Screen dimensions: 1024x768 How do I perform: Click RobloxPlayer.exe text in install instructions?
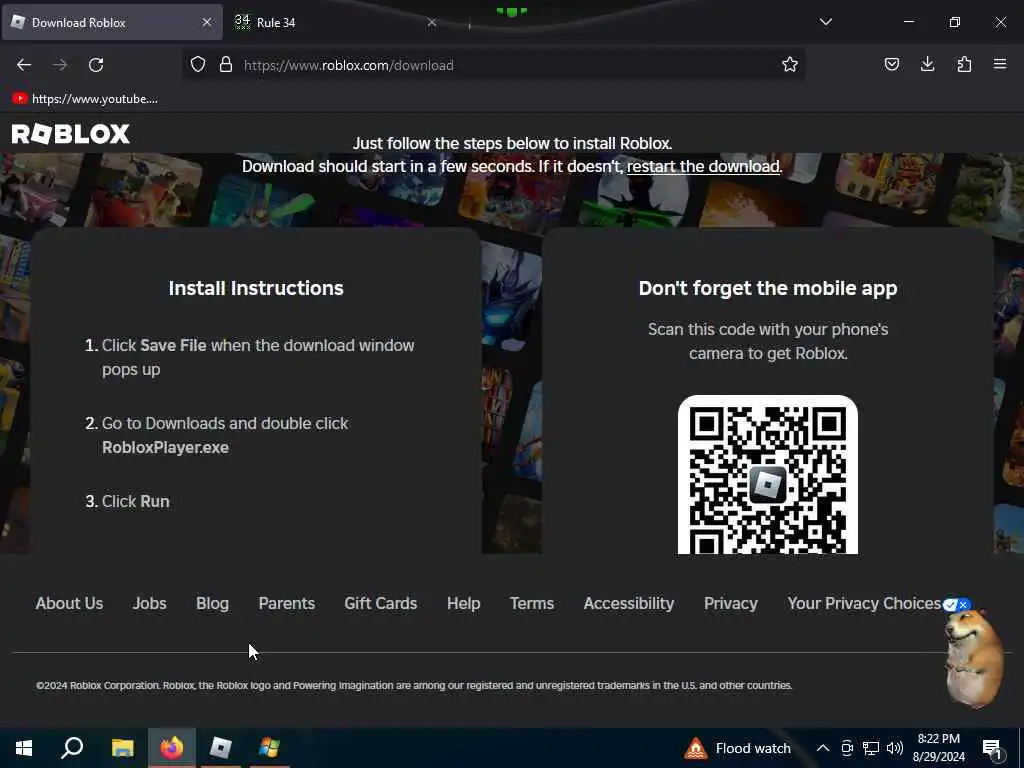point(165,447)
